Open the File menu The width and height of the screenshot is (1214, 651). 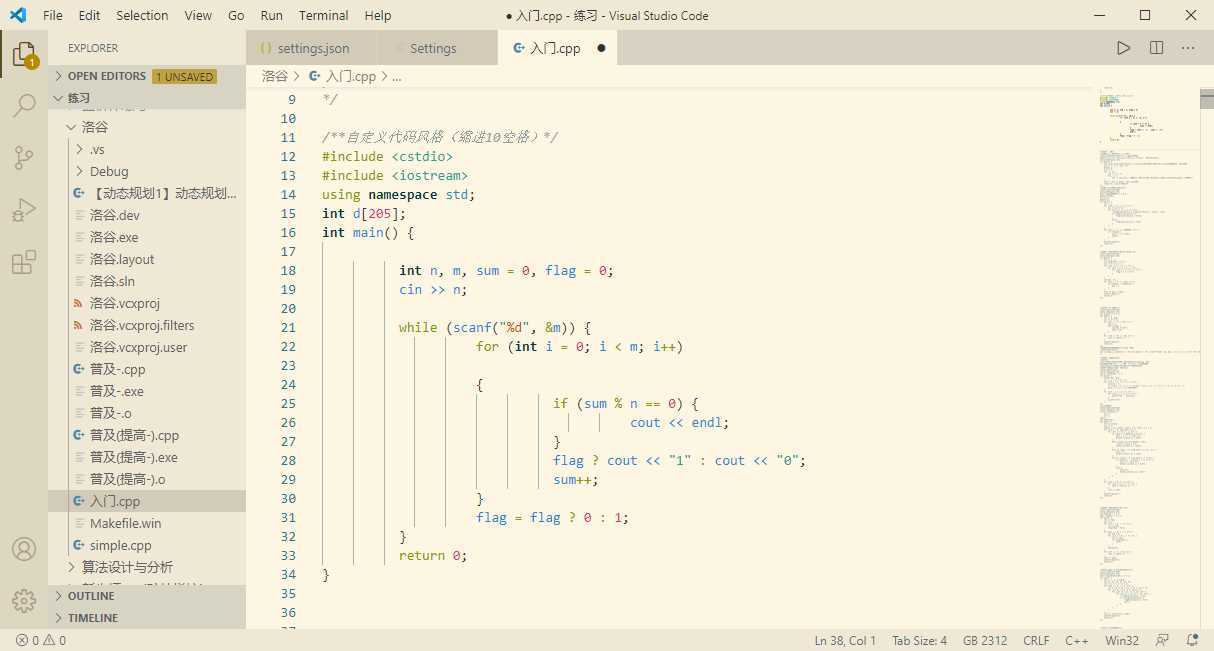[x=53, y=15]
